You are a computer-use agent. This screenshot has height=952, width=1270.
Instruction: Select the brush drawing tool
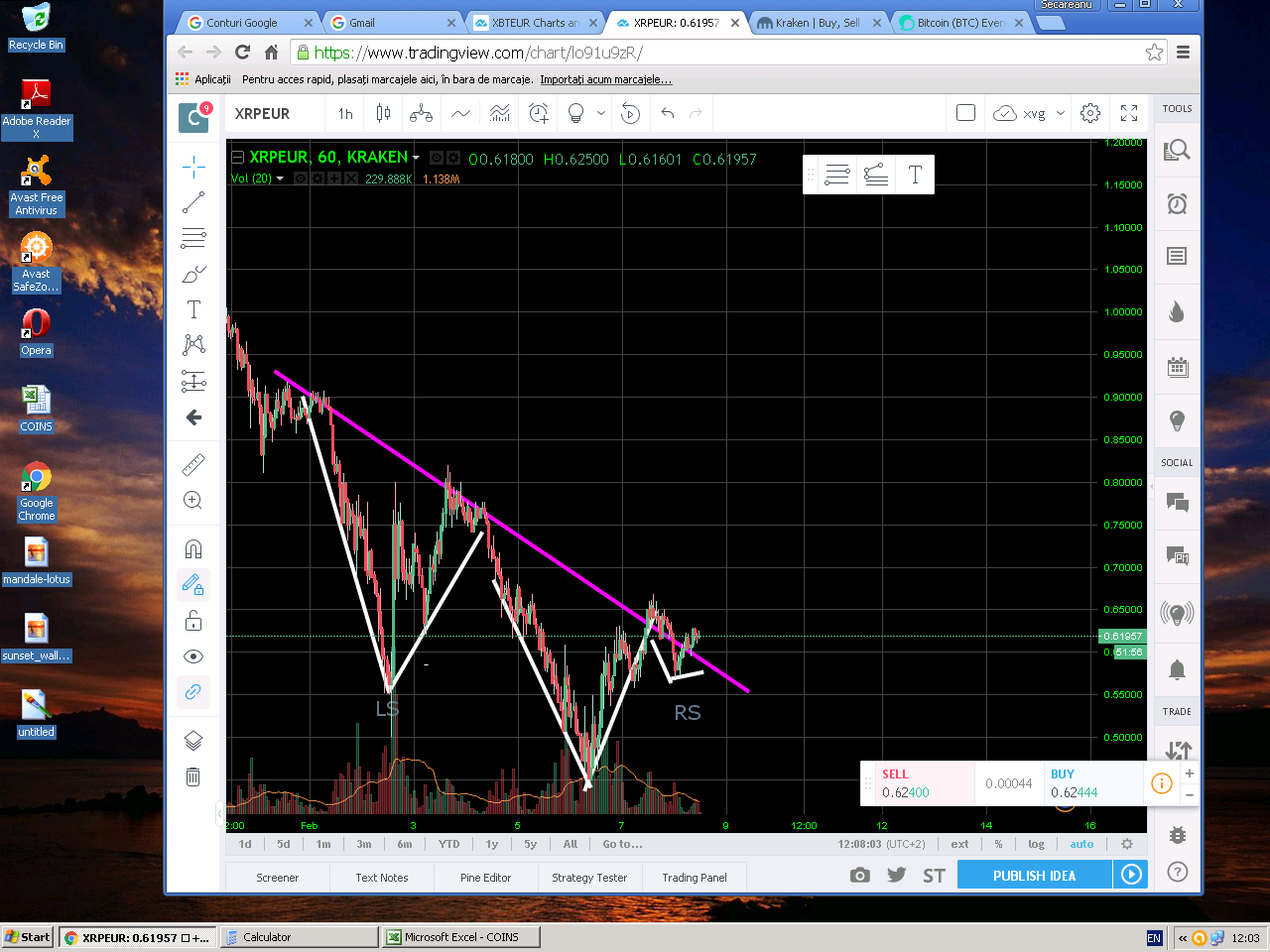[x=193, y=274]
